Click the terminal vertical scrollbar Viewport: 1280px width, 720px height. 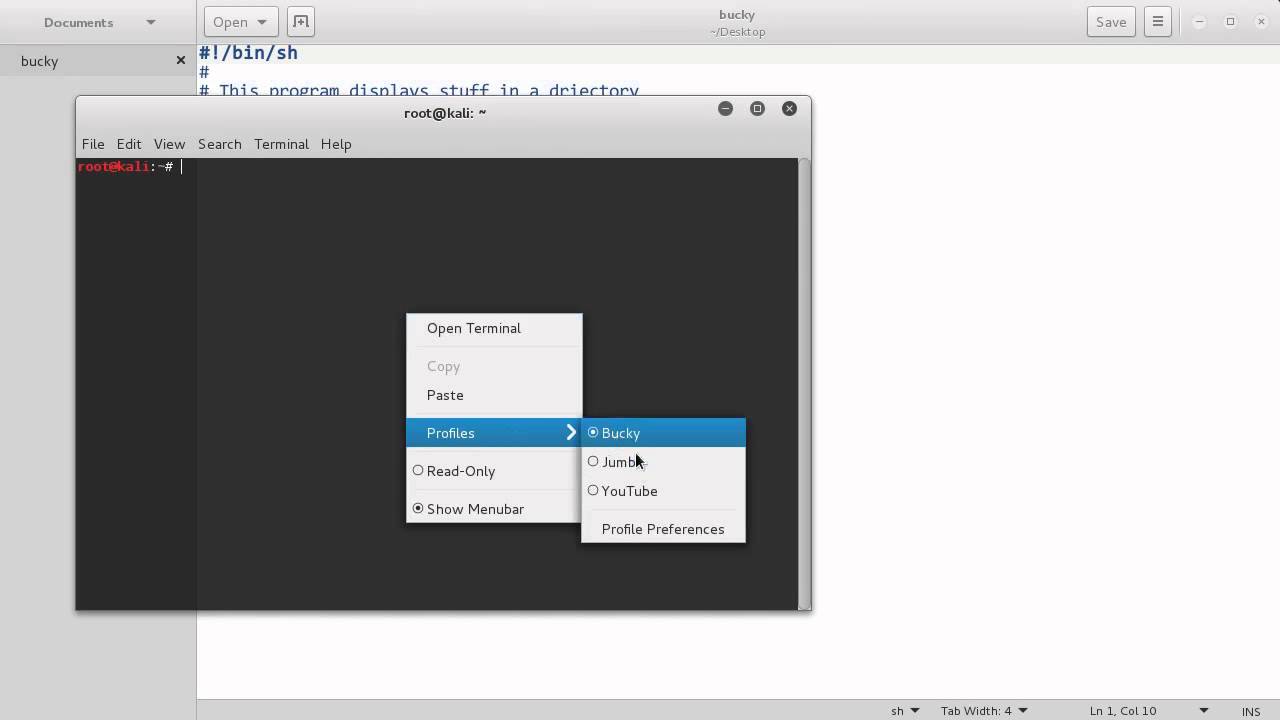click(x=804, y=384)
